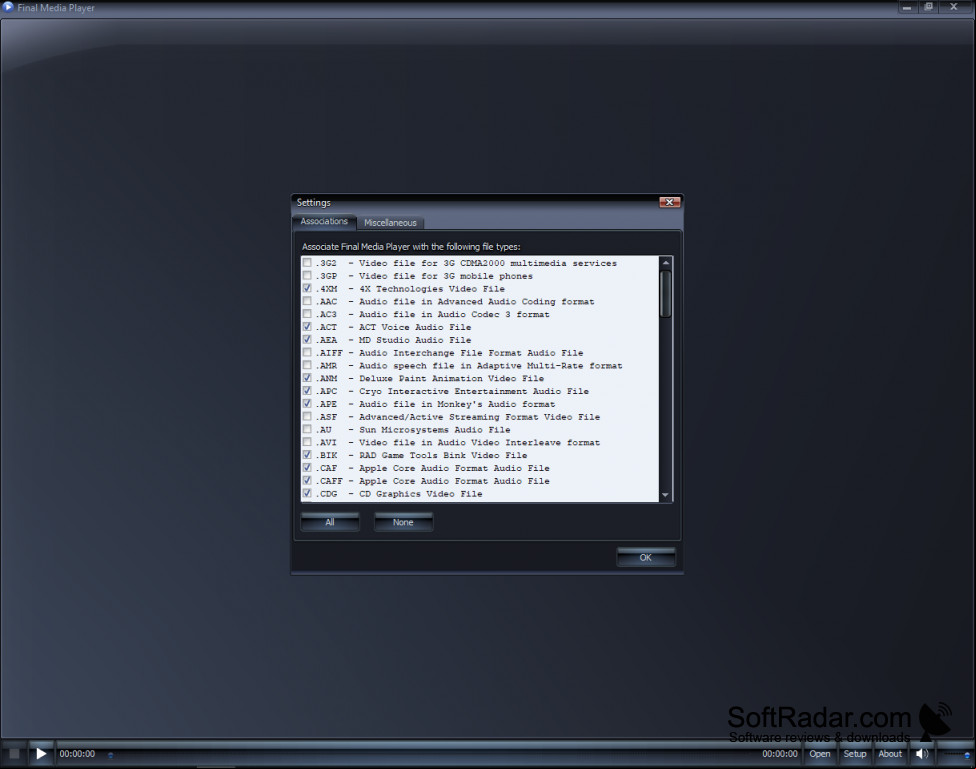Click the elapsed time 00:00:00 display

(x=77, y=753)
